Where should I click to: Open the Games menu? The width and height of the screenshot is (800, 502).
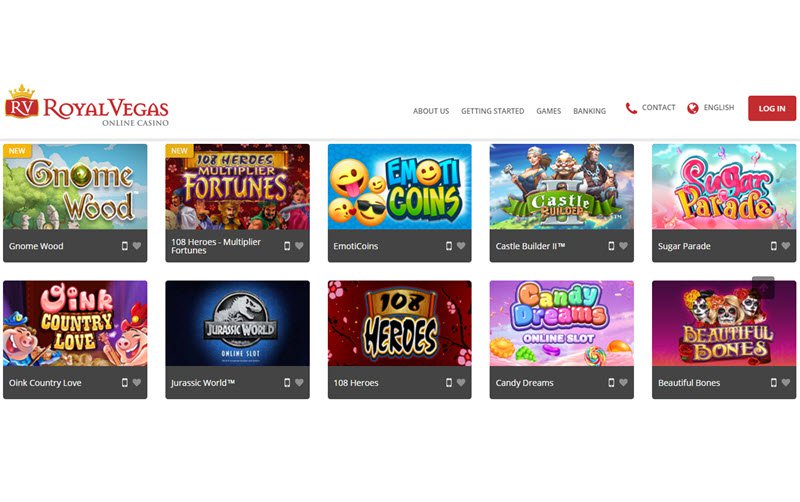(548, 111)
